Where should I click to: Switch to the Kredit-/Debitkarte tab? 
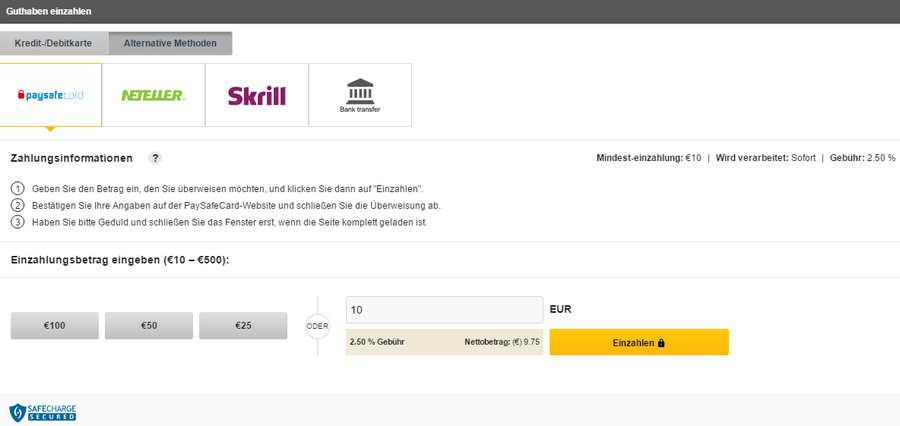[53, 43]
